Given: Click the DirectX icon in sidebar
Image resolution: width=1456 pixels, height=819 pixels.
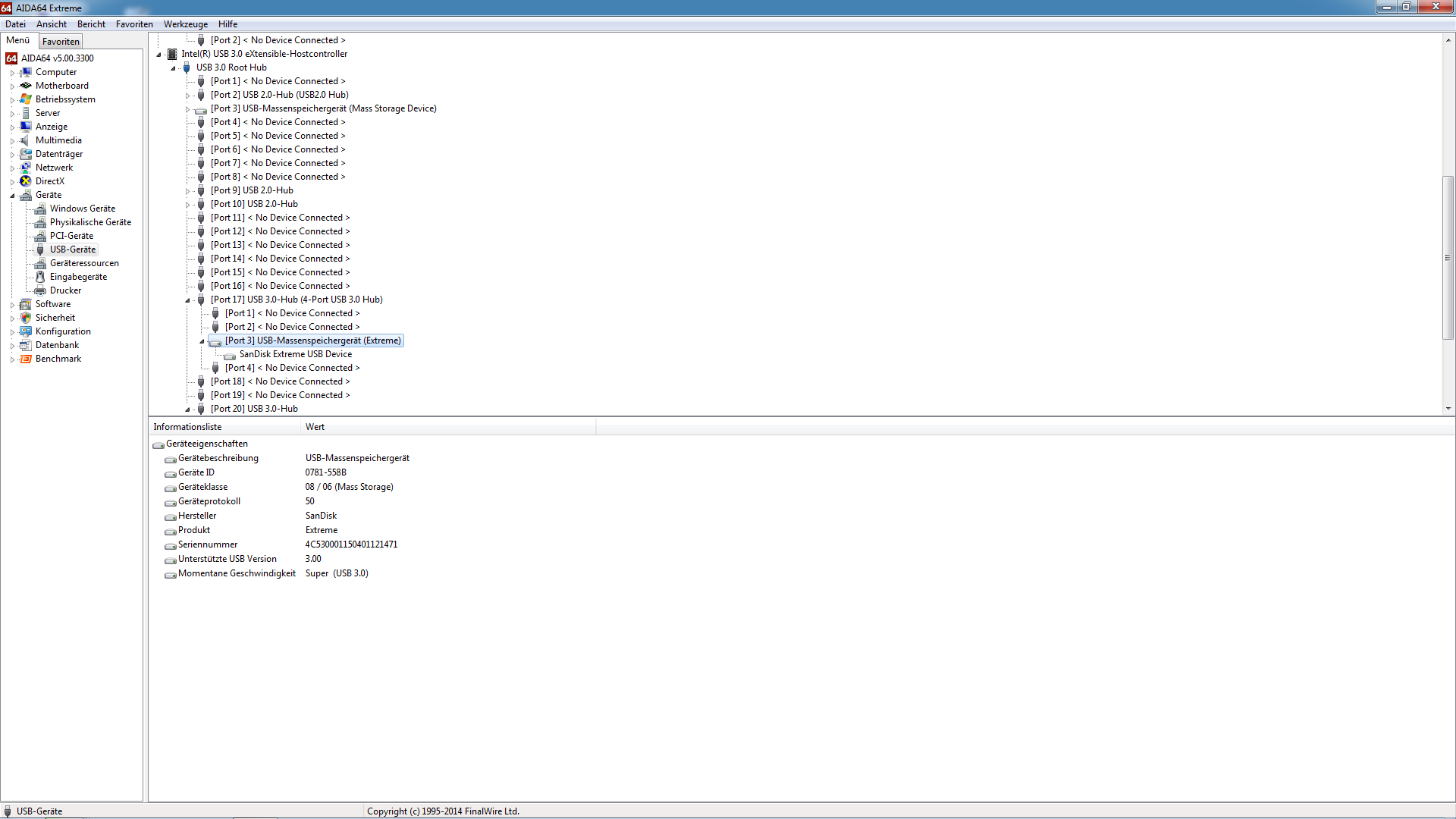Looking at the screenshot, I should coord(26,181).
